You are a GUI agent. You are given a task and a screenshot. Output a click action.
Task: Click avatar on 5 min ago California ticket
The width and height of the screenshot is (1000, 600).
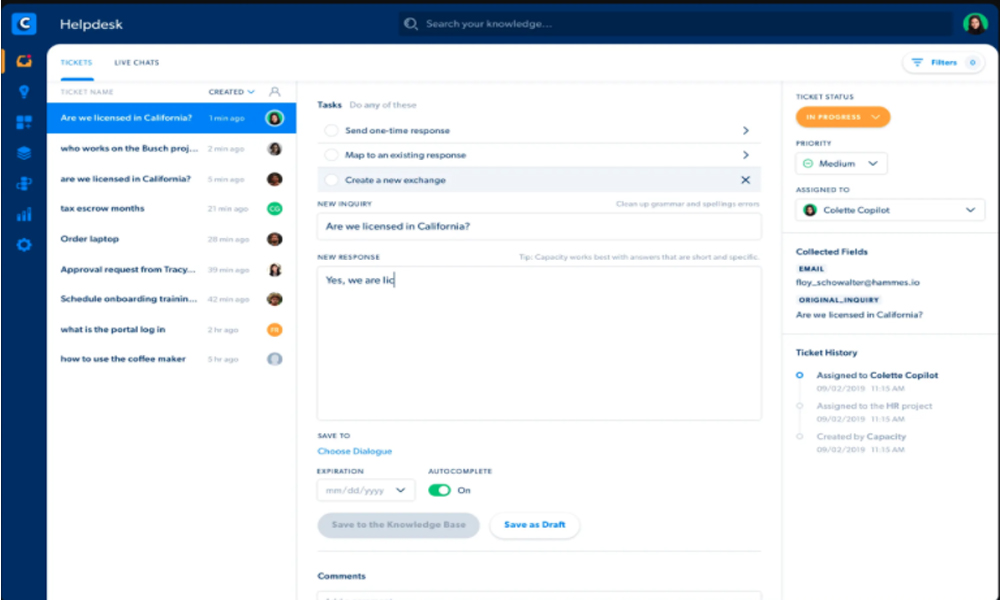point(275,179)
